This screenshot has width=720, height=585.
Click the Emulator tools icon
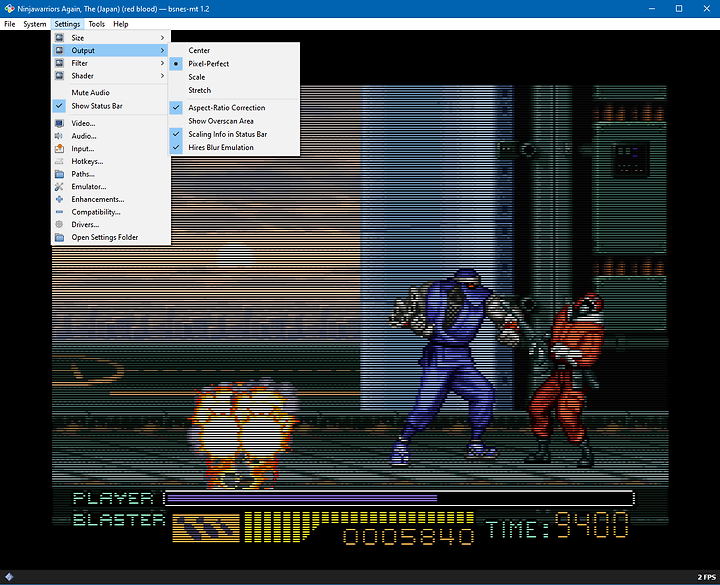click(x=59, y=186)
